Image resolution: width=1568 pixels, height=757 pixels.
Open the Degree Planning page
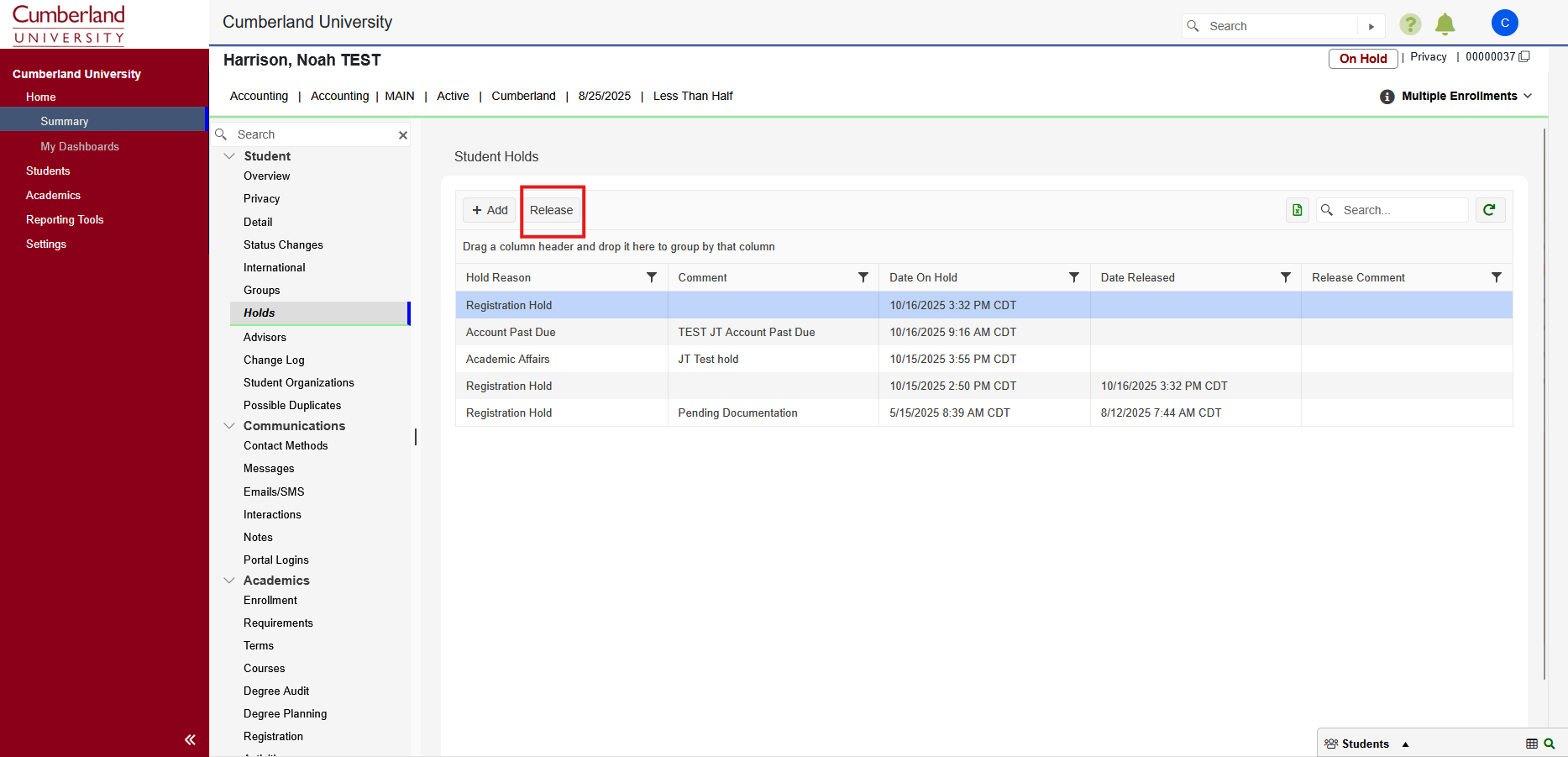coord(286,713)
